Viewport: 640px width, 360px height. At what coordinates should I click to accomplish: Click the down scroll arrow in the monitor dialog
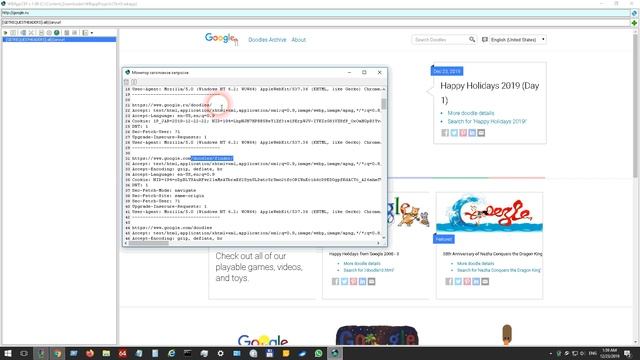point(384,238)
